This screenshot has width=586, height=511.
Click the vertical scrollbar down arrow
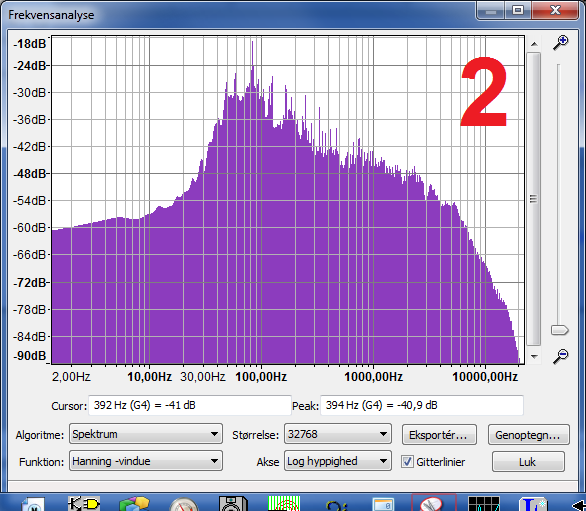tap(534, 357)
